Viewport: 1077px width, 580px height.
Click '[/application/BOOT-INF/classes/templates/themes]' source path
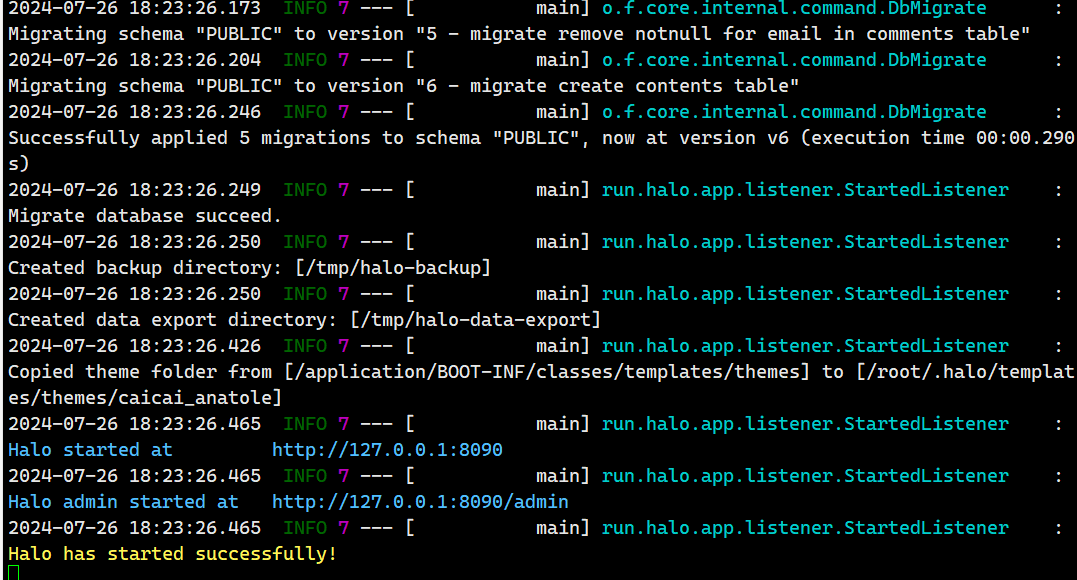[x=547, y=372]
